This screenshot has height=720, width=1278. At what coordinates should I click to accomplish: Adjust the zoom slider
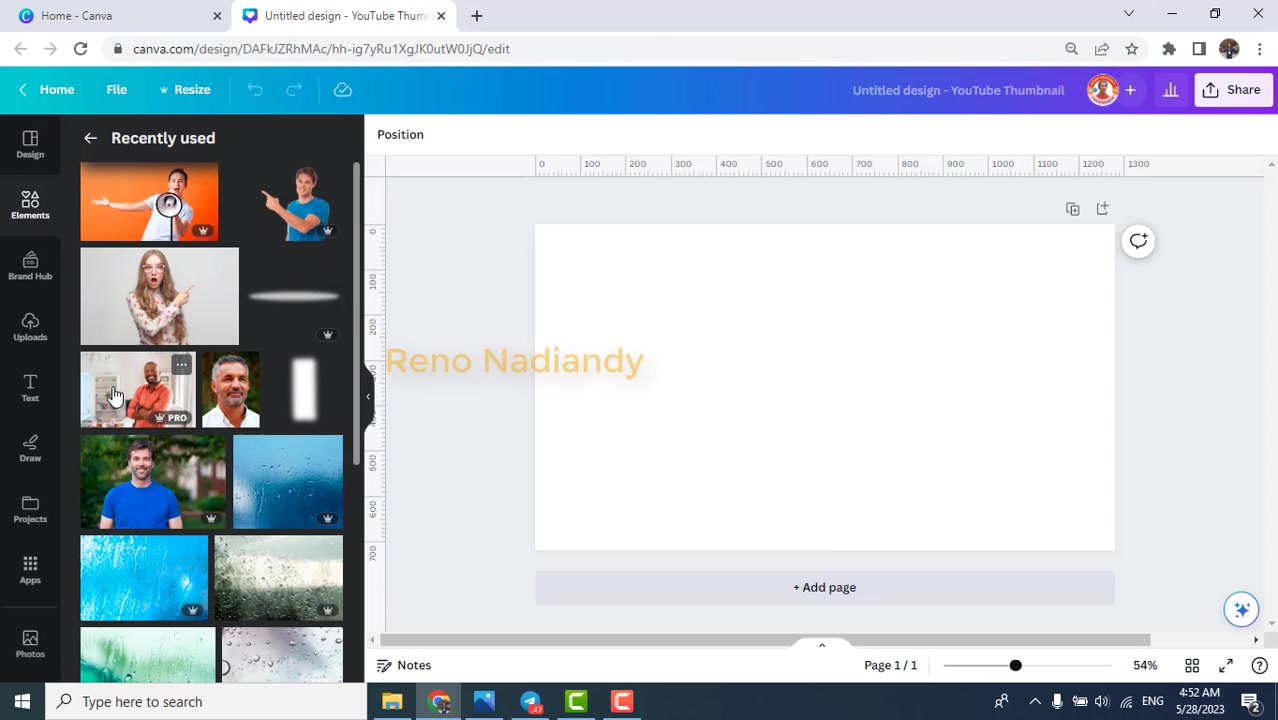click(x=1015, y=665)
